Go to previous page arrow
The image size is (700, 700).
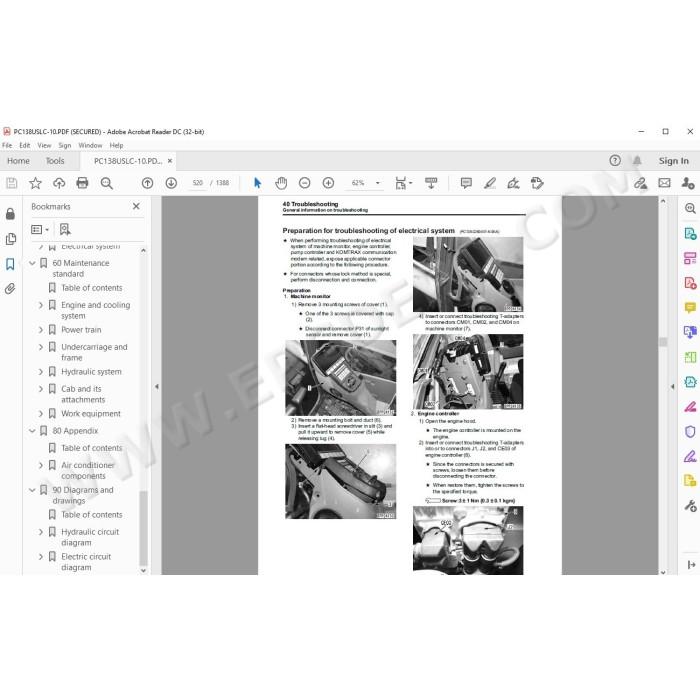(147, 183)
